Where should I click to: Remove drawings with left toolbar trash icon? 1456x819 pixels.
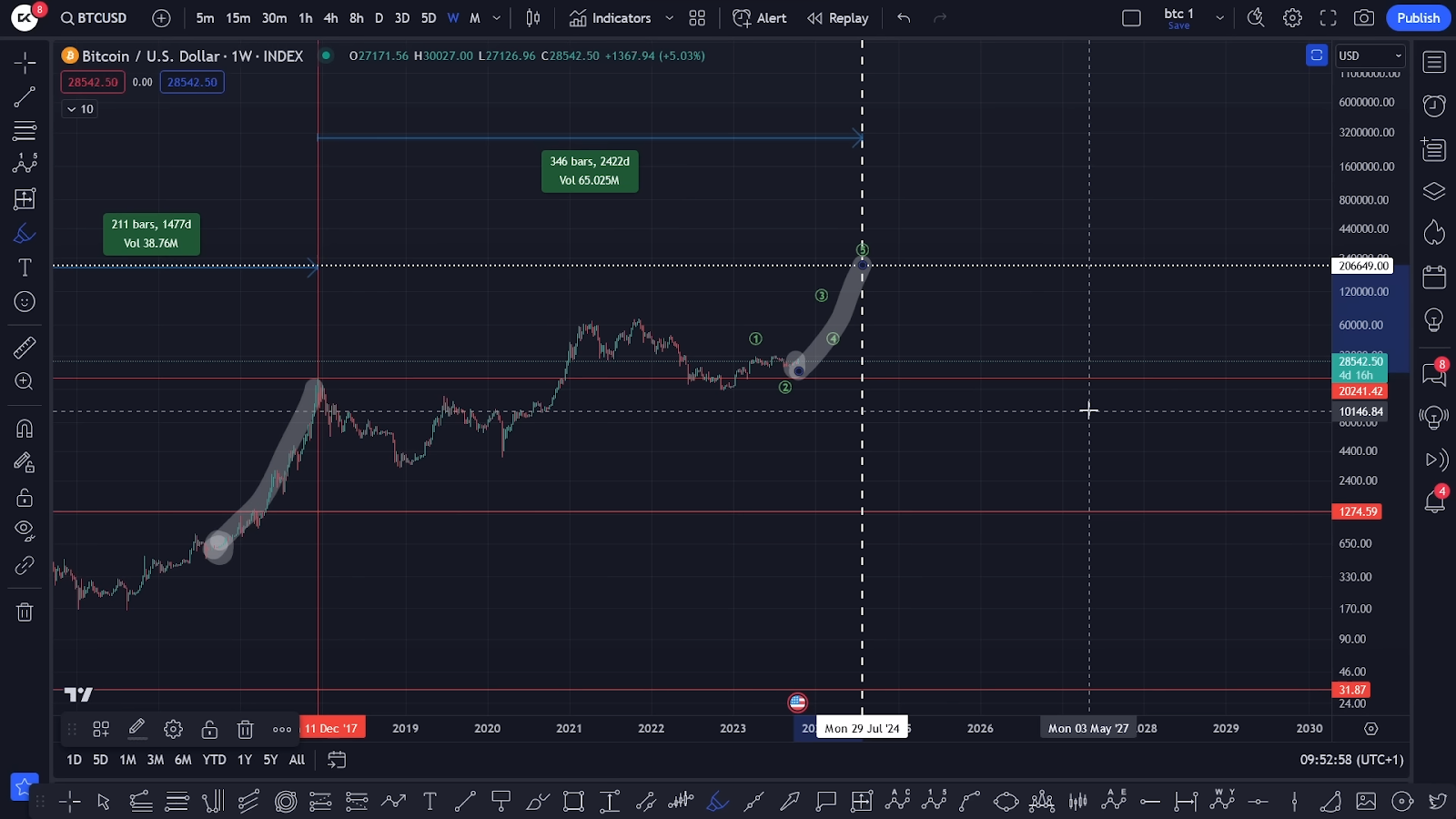(25, 612)
